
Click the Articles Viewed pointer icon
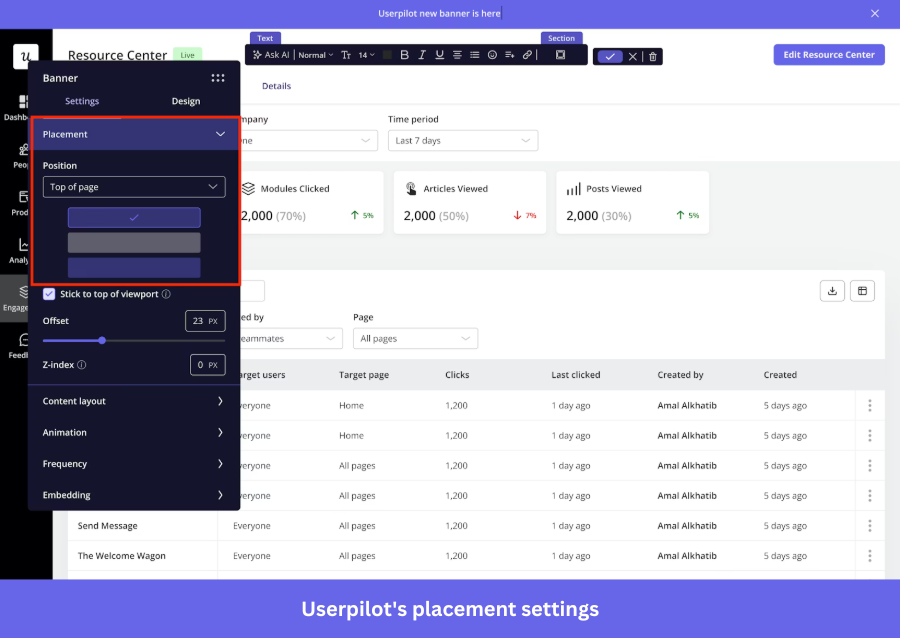(411, 188)
